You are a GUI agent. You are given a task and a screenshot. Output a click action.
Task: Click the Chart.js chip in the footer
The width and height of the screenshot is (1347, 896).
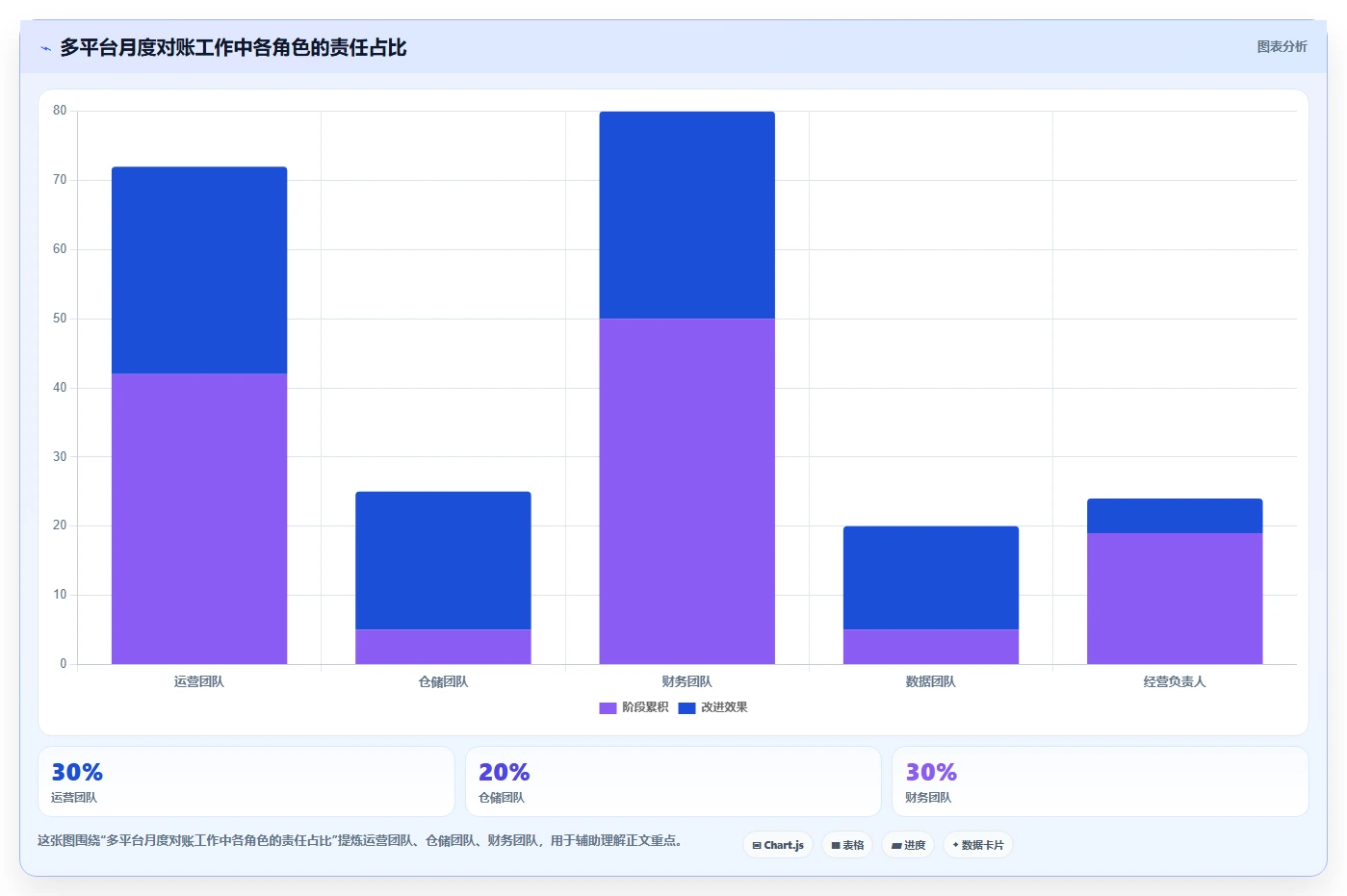point(778,845)
